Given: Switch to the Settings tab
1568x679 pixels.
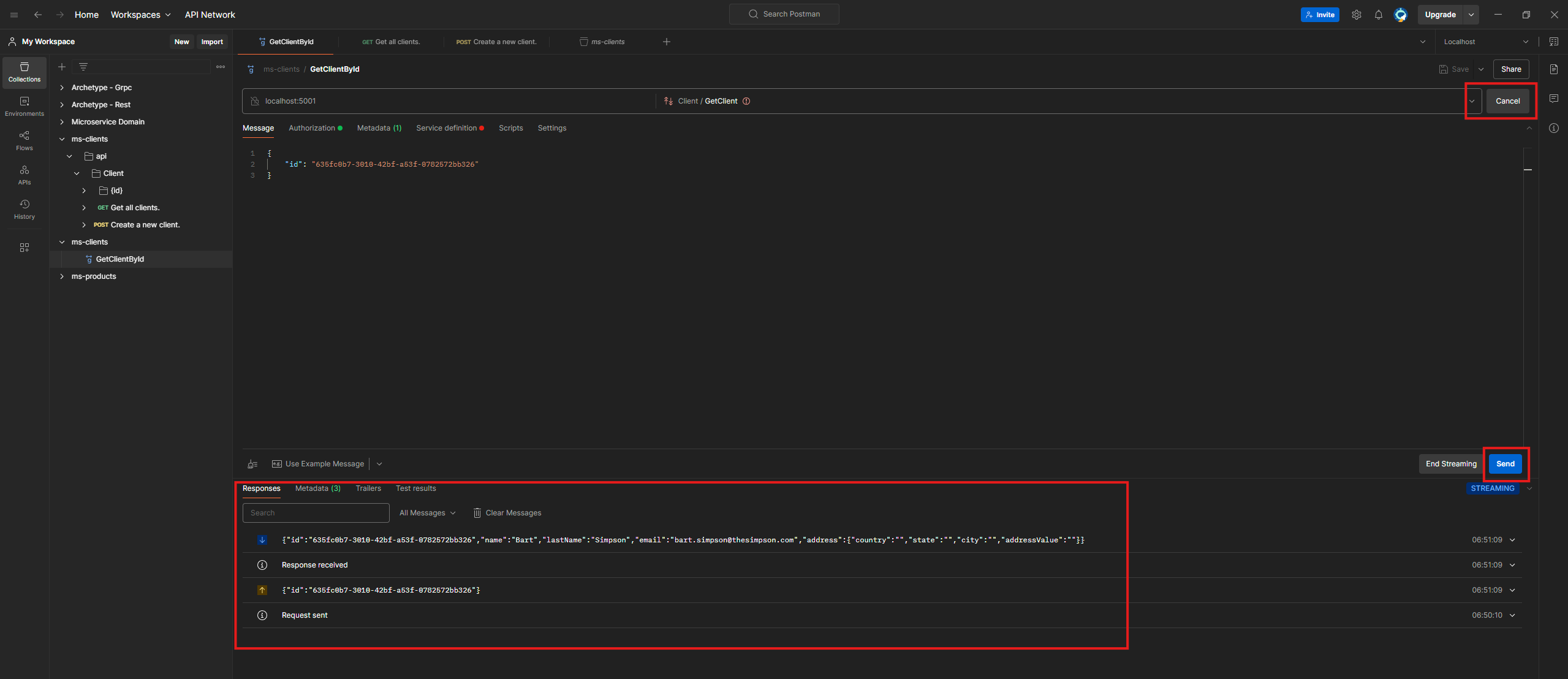Looking at the screenshot, I should [552, 128].
